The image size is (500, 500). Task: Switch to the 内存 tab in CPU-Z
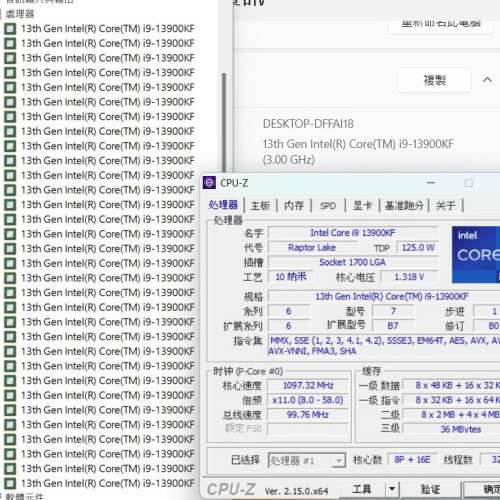[x=294, y=205]
